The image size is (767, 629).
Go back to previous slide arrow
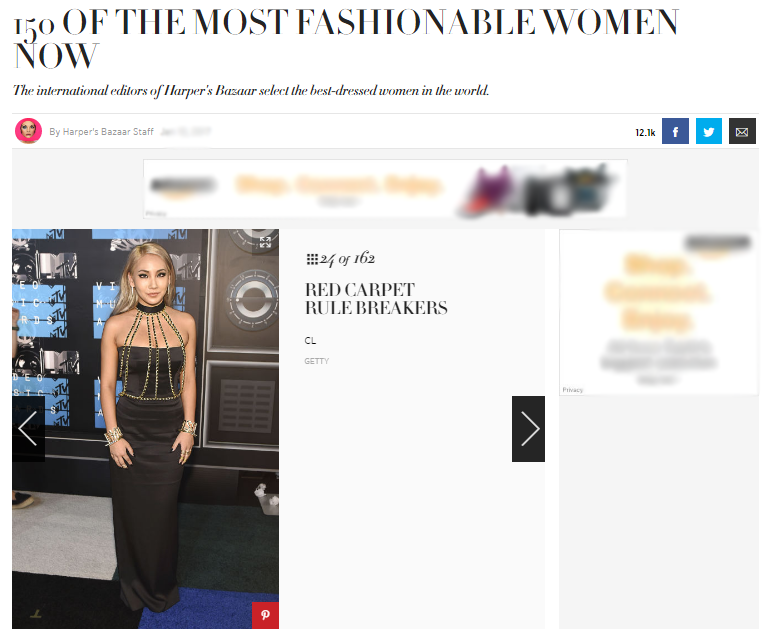[x=28, y=429]
